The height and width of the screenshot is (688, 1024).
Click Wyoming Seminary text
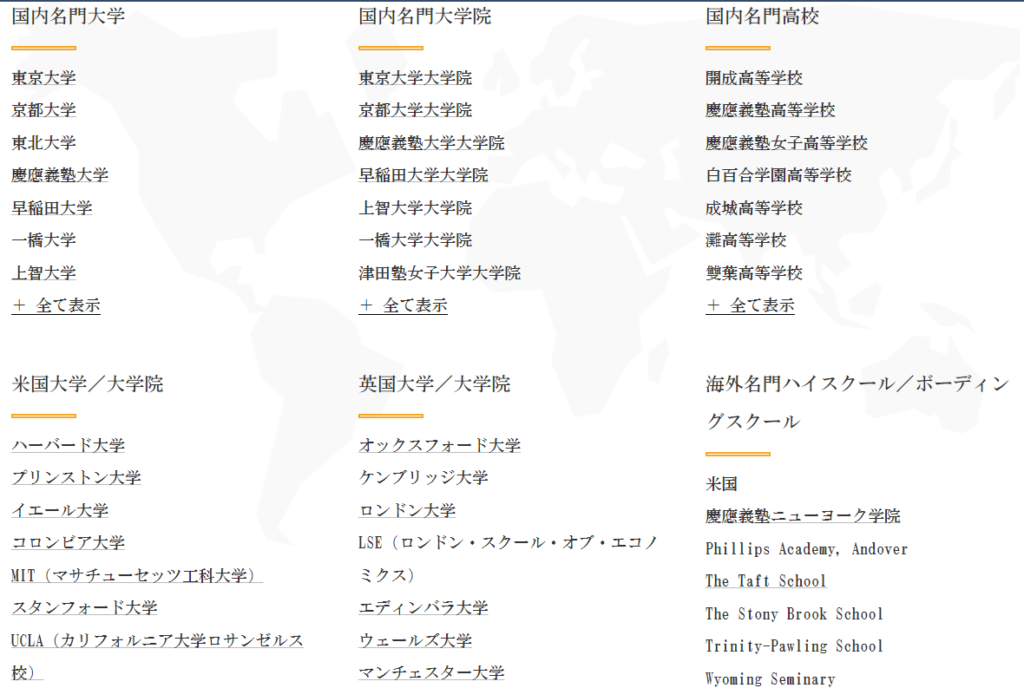point(770,679)
